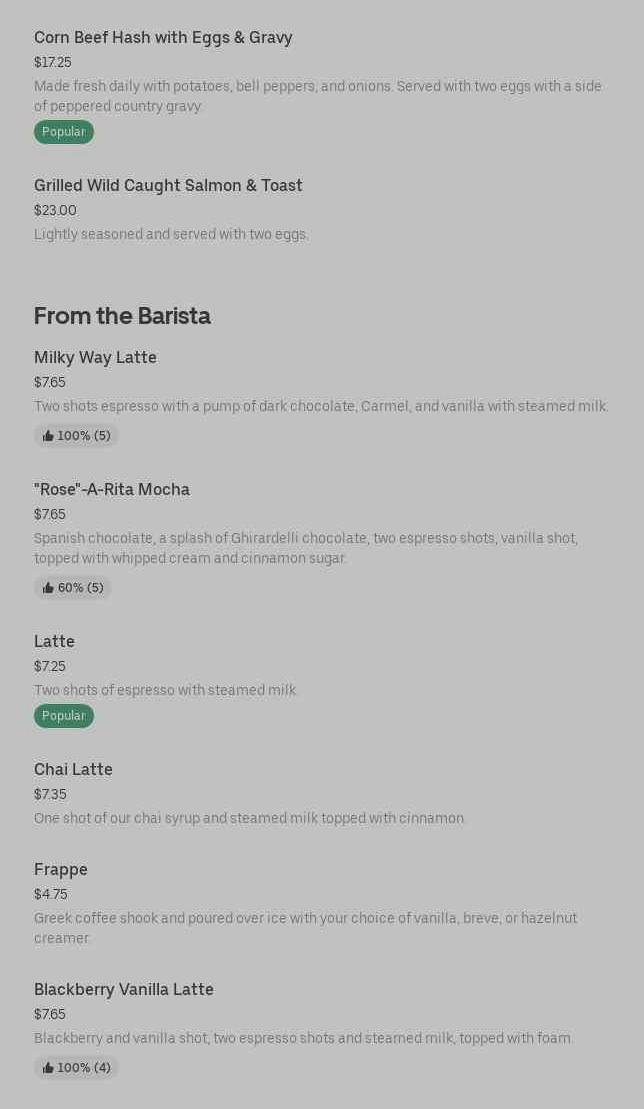Screen dimensions: 644x1109
Task: Open the Chai Latte menu item
Action: (73, 770)
